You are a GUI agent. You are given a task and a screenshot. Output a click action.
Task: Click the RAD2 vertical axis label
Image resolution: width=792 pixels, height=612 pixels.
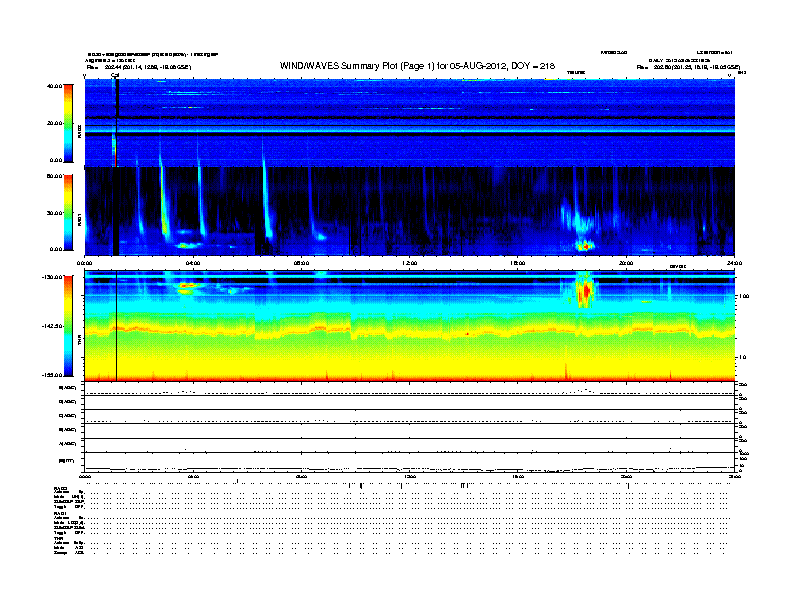tap(79, 131)
